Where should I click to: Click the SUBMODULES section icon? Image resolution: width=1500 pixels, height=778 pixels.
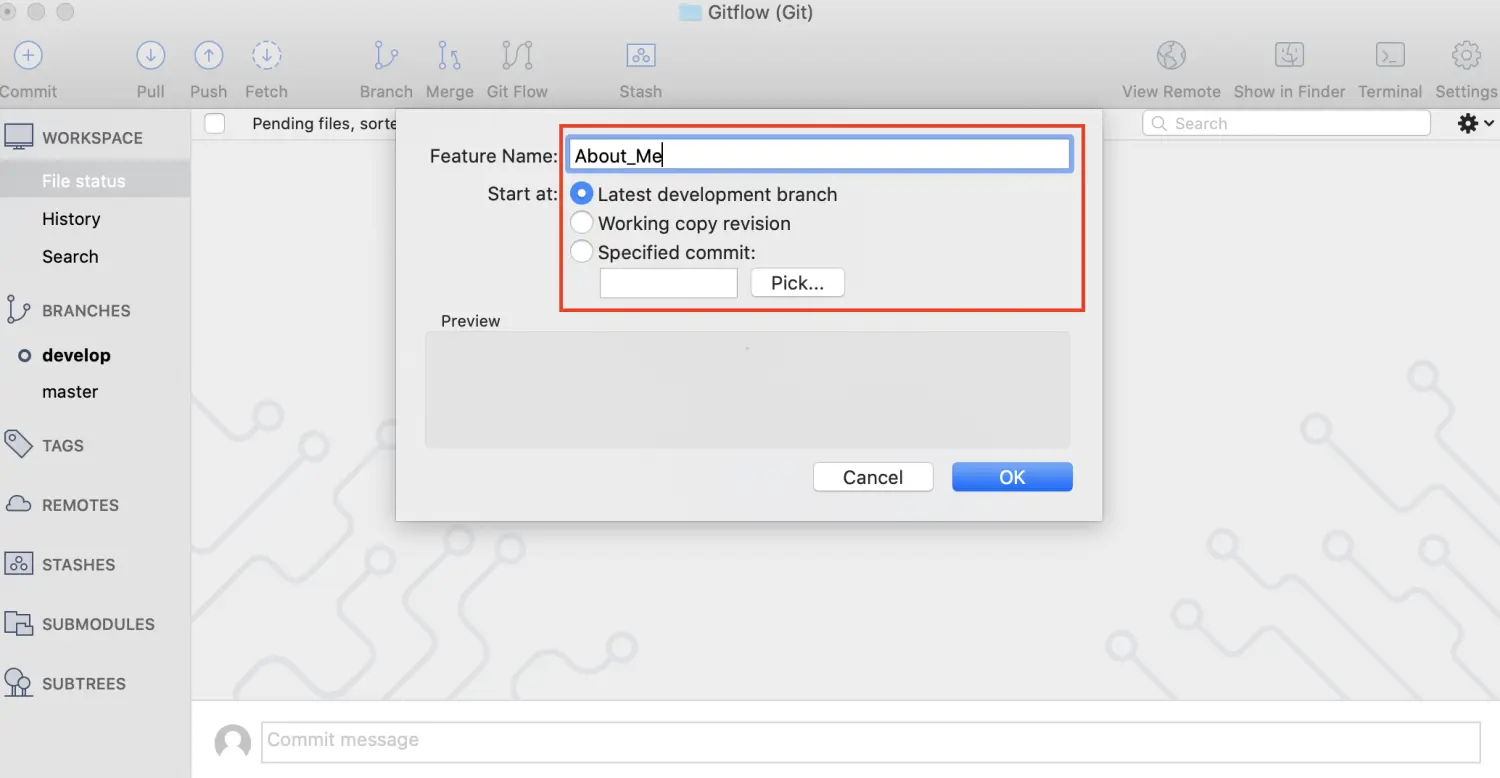(18, 623)
